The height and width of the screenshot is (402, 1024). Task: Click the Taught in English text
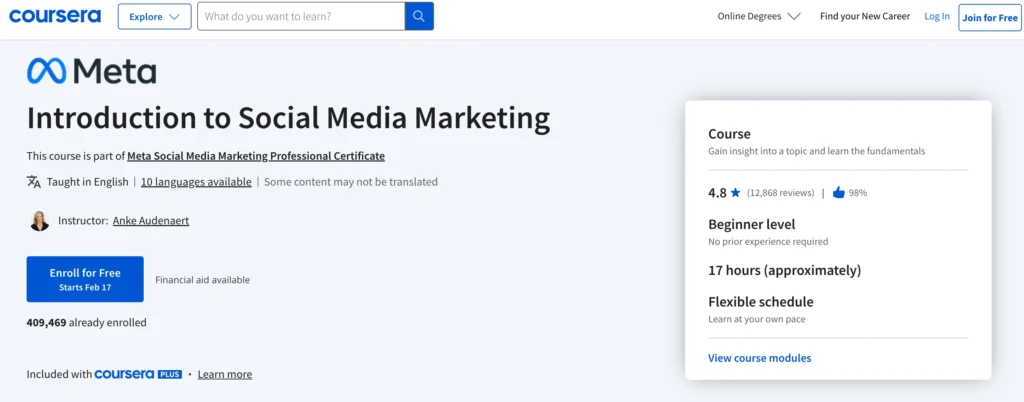click(x=88, y=182)
